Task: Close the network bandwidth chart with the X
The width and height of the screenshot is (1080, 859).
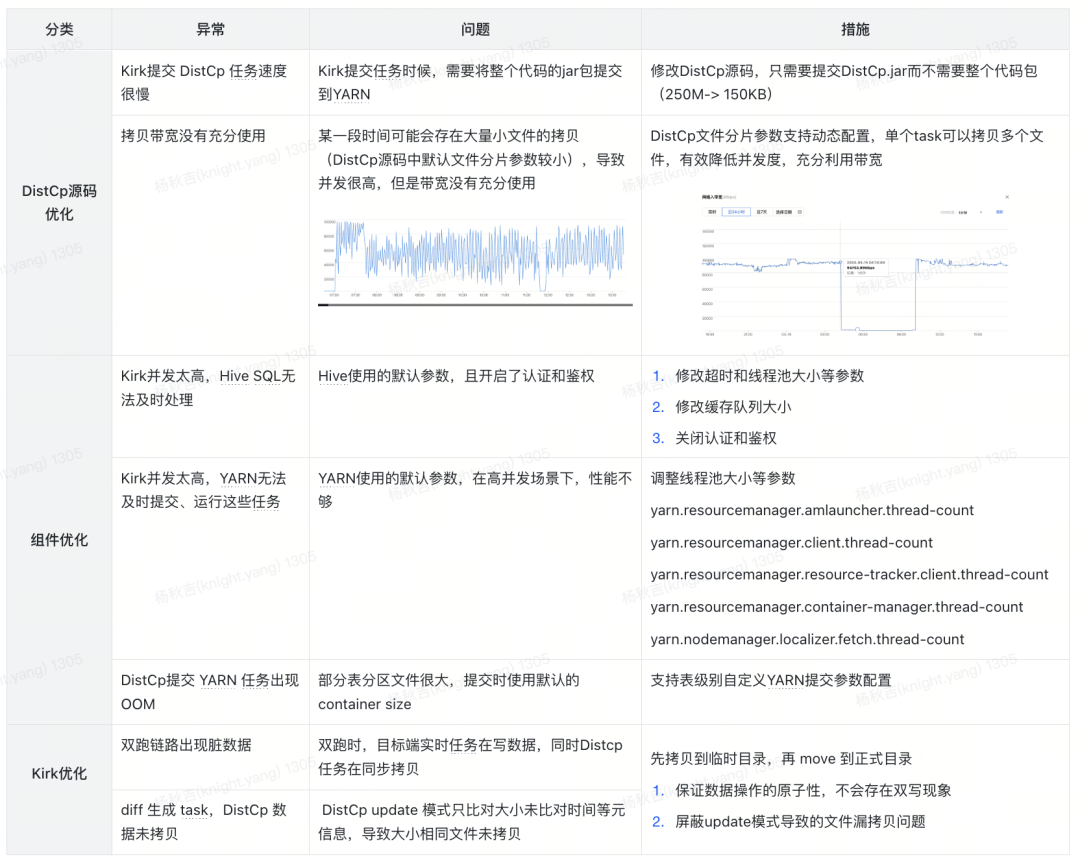Action: tap(1006, 198)
